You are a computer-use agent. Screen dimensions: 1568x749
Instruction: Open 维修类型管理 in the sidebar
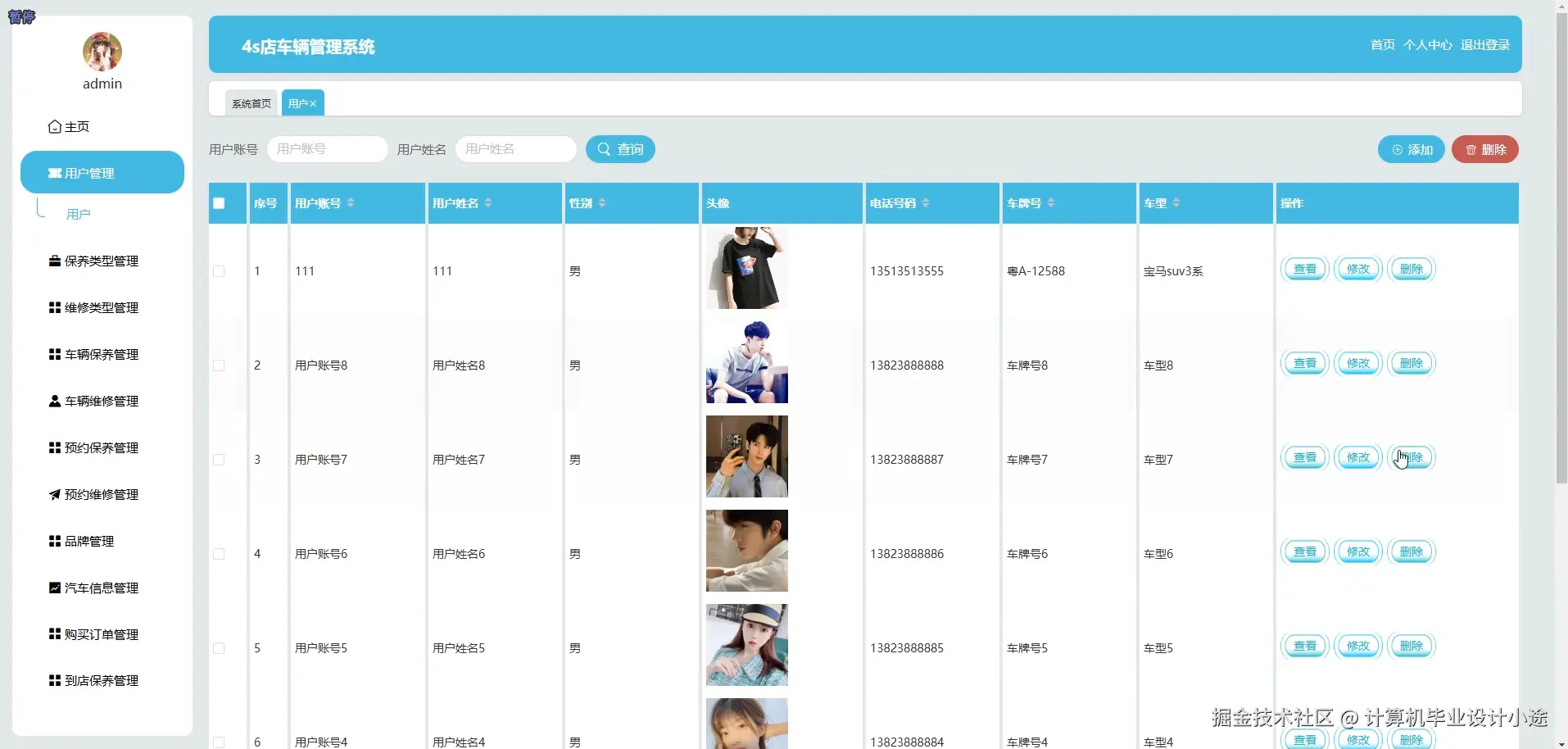coord(94,308)
